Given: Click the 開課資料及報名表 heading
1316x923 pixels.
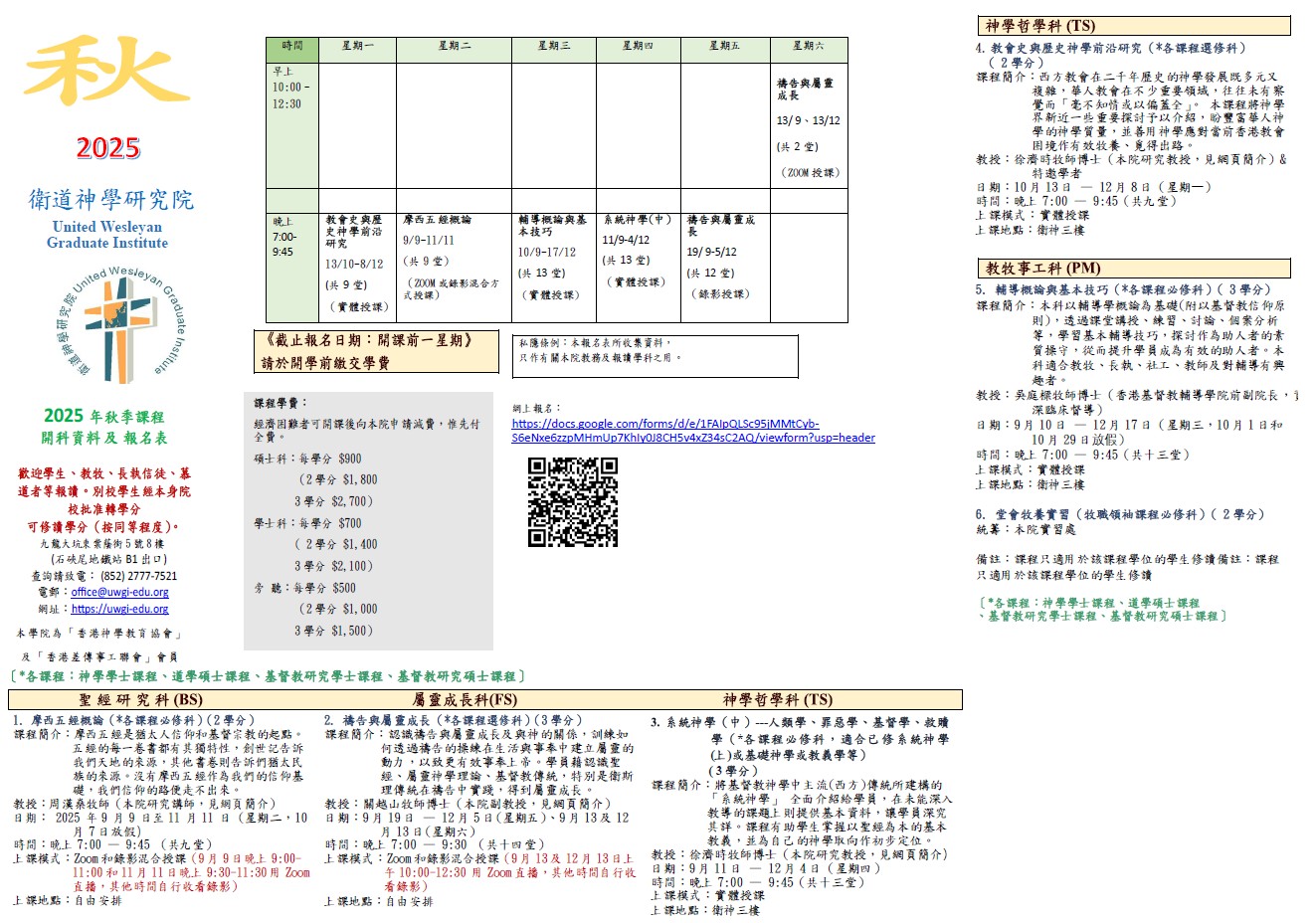Looking at the screenshot, I should pyautogui.click(x=104, y=438).
